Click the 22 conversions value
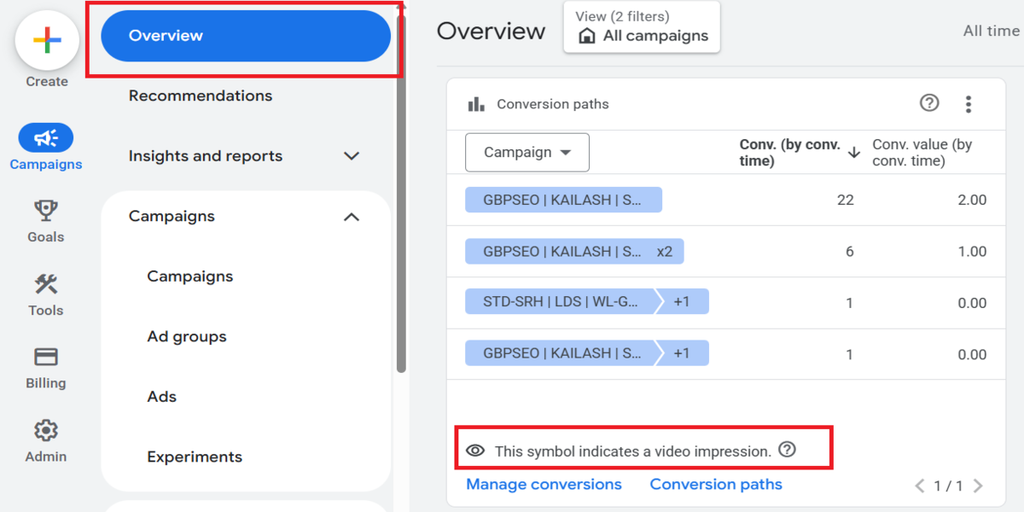The width and height of the screenshot is (1024, 512). point(845,200)
